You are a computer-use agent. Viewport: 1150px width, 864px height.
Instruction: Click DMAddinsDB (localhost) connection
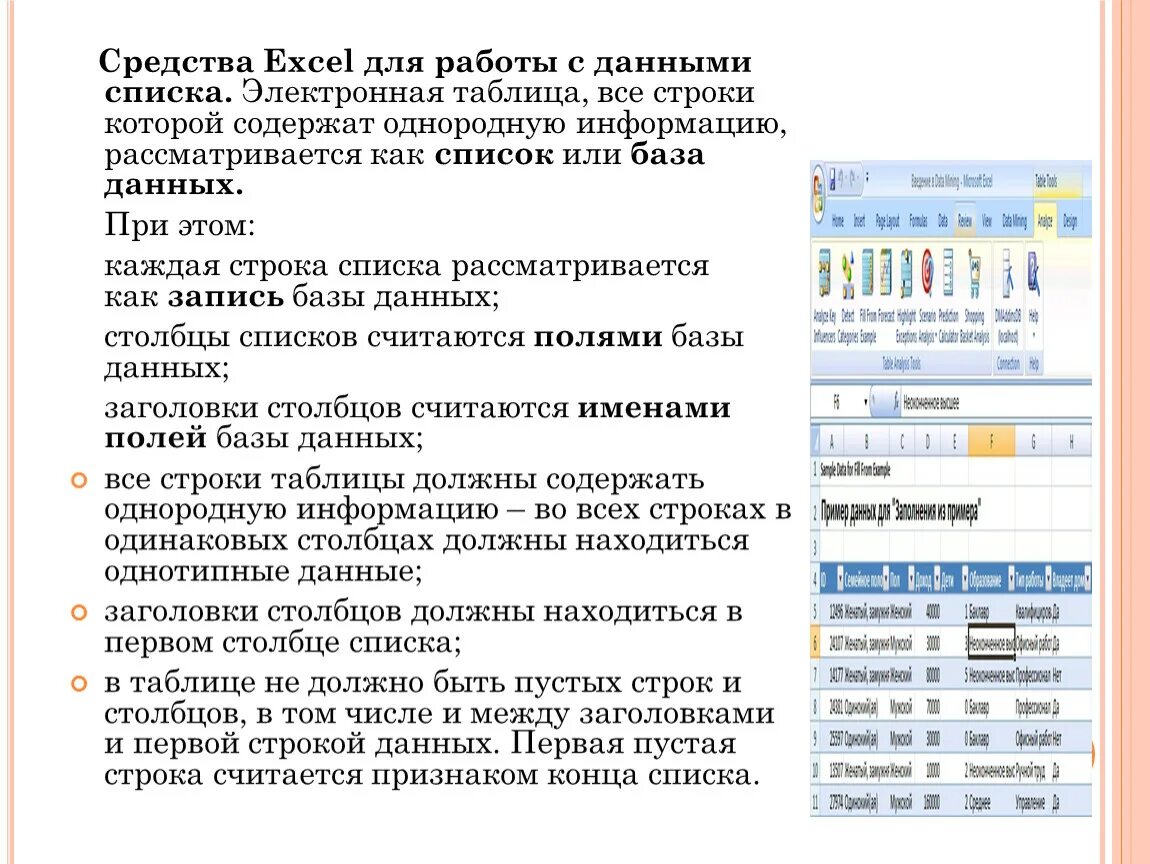click(1008, 297)
